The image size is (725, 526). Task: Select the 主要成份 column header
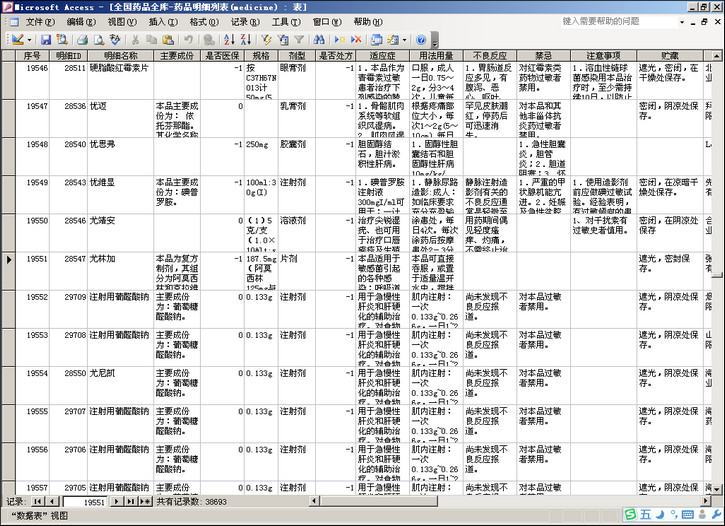tap(177, 56)
